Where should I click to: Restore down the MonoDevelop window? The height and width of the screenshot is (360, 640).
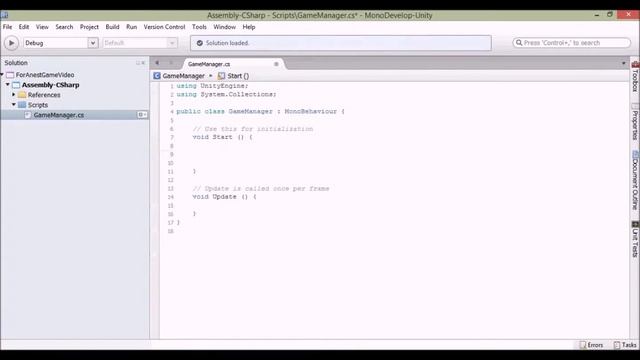point(610,15)
